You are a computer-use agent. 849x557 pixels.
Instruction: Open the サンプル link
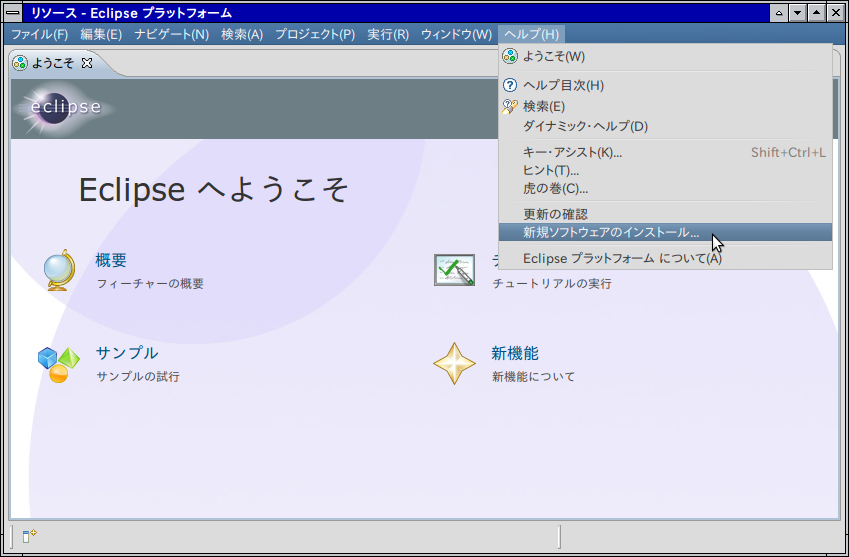tap(127, 353)
